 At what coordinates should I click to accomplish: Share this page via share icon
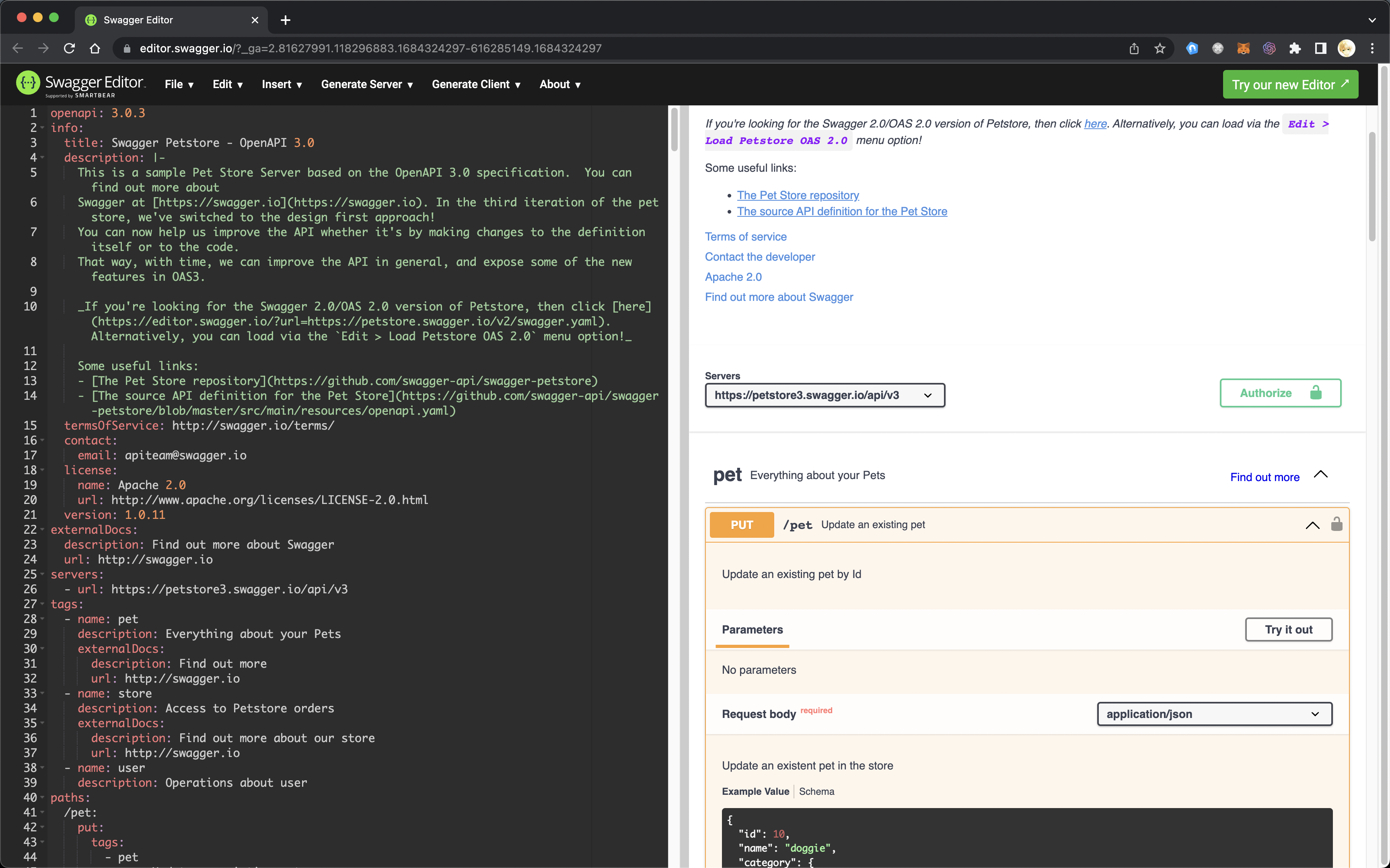[x=1133, y=48]
